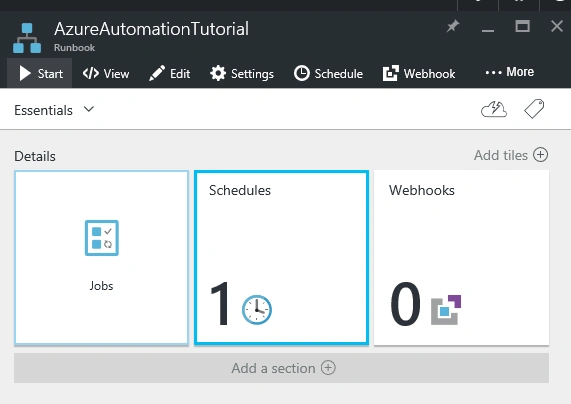
Task: Select the Edit pencil icon
Action: [x=157, y=74]
